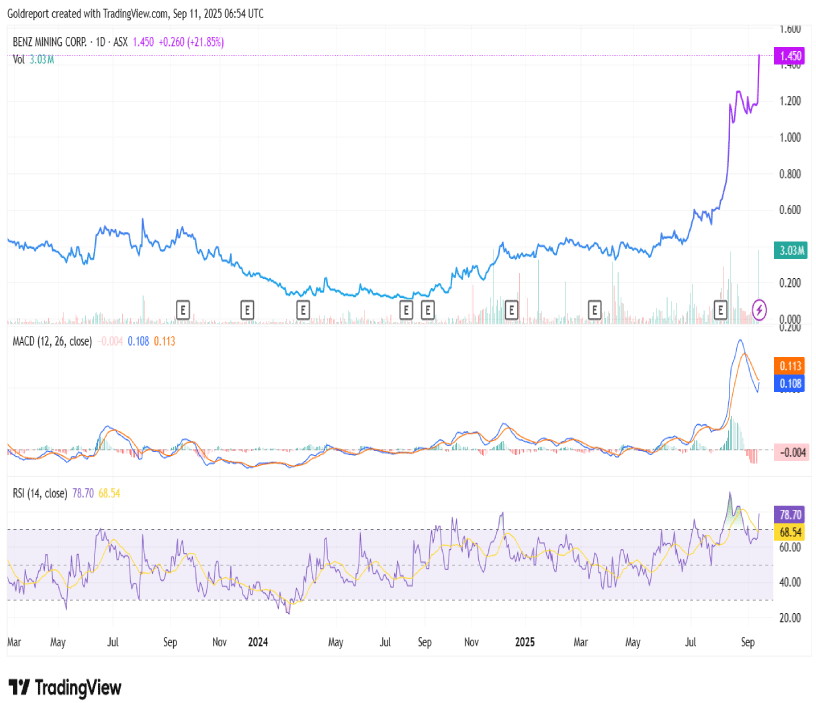Open the earnings E marker nearest the lightning icon
The width and height of the screenshot is (816, 703).
point(721,310)
